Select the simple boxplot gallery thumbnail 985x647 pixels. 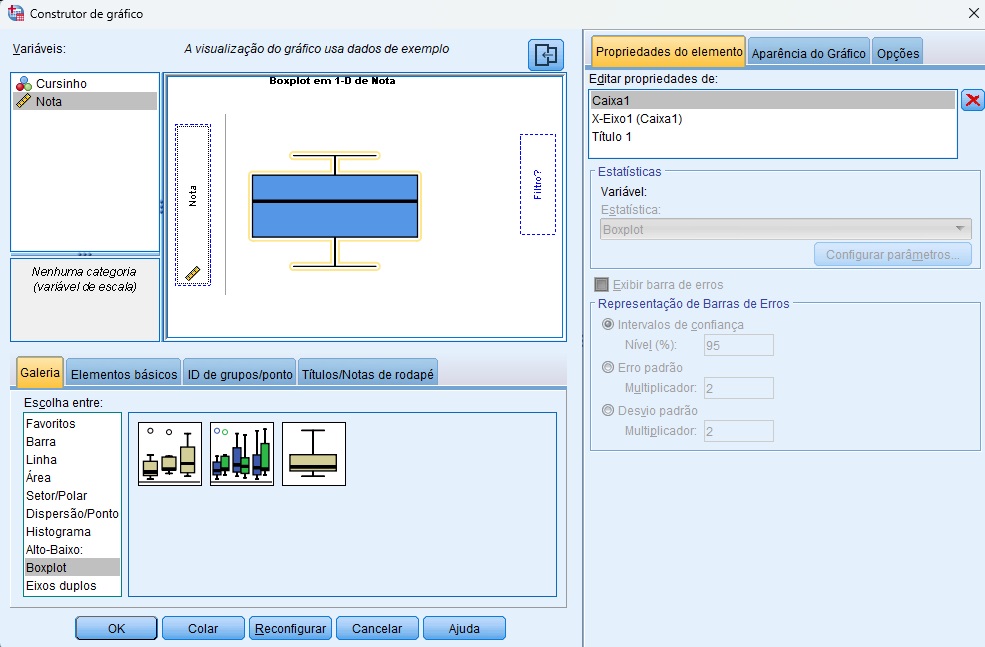pyautogui.click(x=170, y=454)
